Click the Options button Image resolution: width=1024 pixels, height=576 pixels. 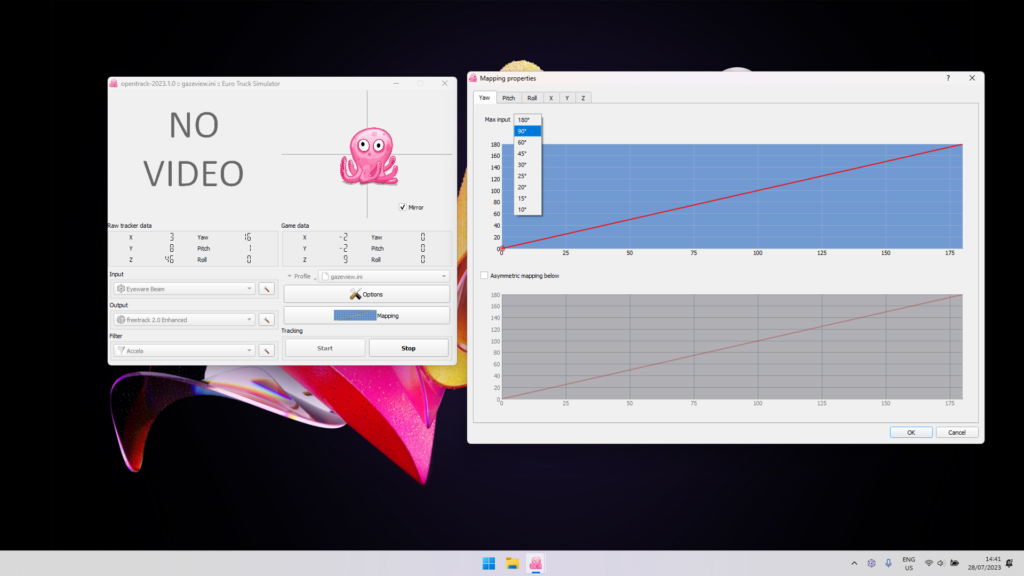point(366,295)
